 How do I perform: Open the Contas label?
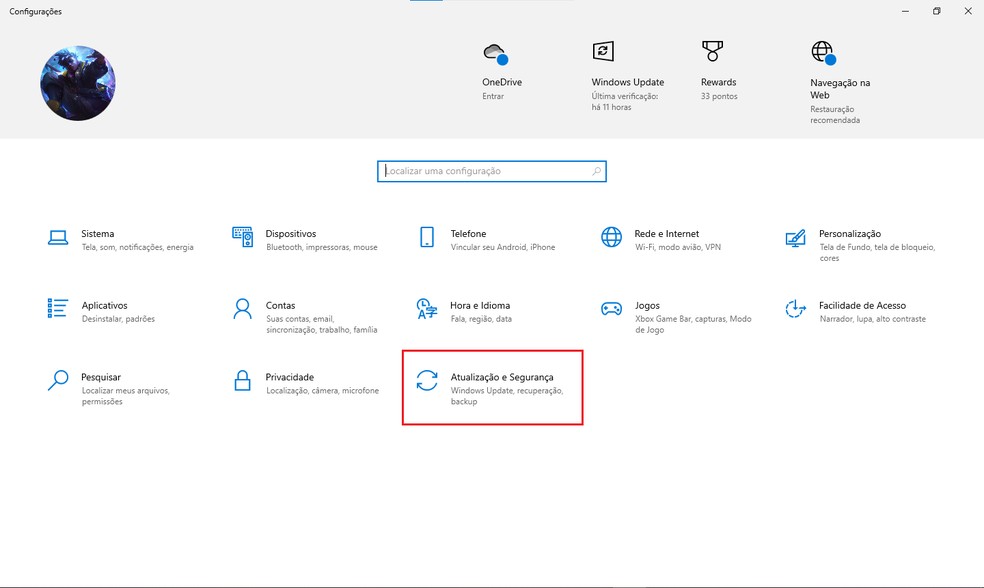[x=280, y=306]
